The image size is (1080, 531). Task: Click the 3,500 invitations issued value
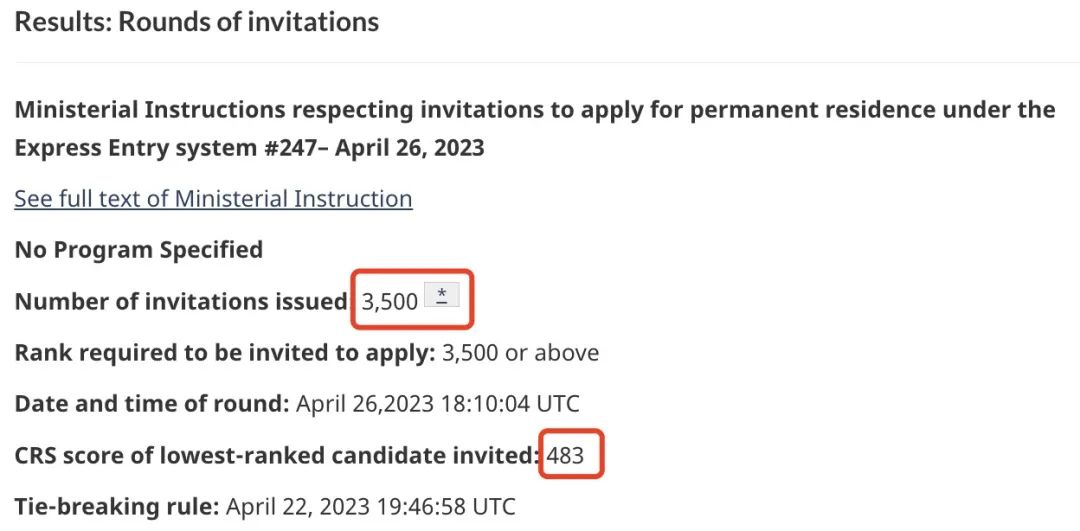390,301
